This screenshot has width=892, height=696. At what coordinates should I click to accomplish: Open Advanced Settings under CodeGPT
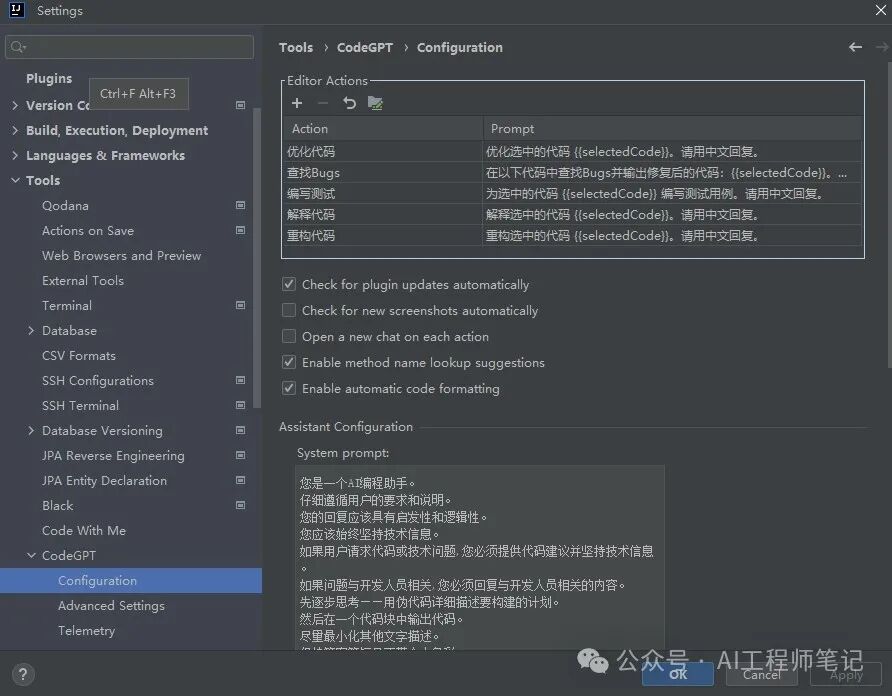click(x=111, y=605)
